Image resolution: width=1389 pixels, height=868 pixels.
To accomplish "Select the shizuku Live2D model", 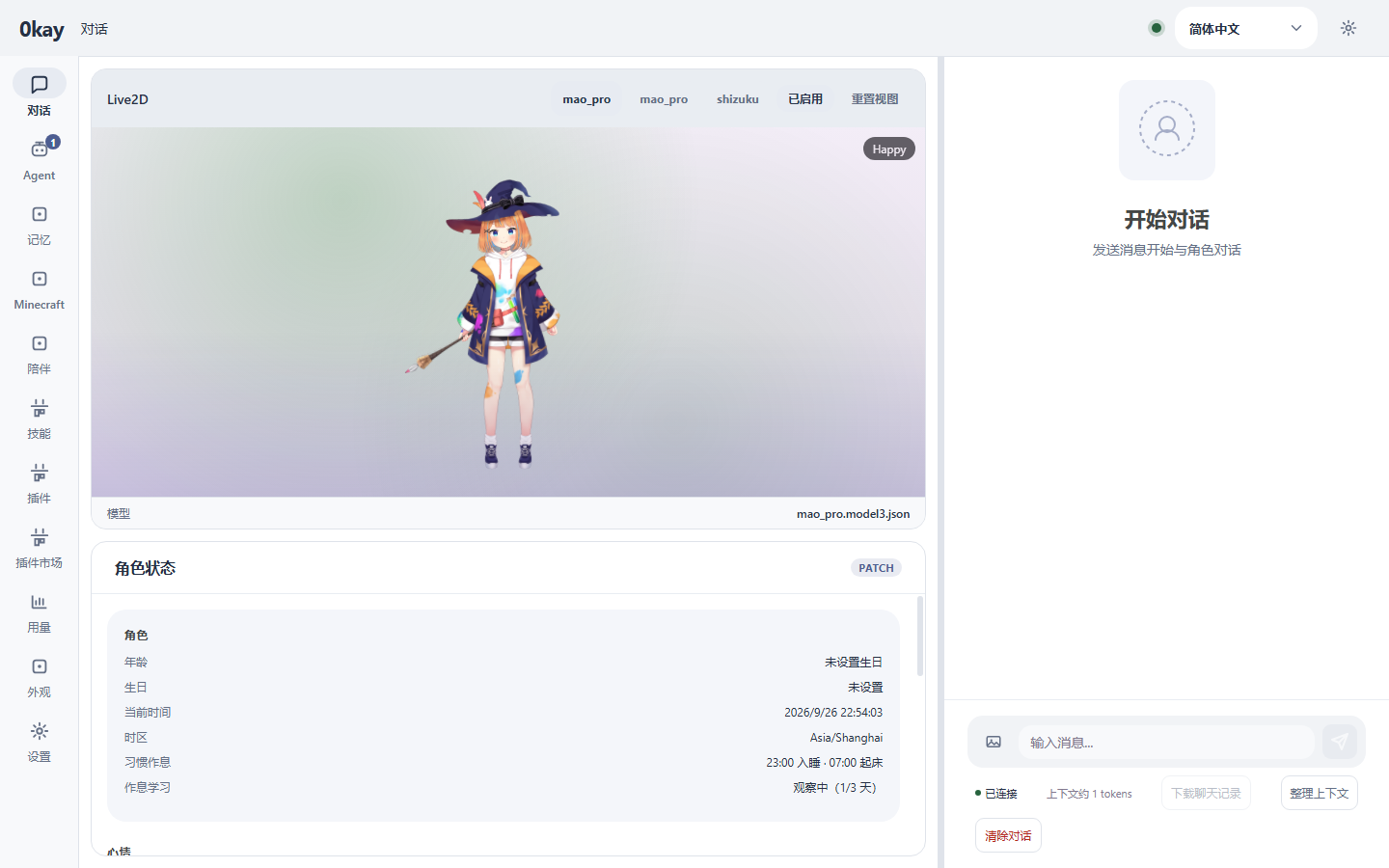I will click(738, 98).
